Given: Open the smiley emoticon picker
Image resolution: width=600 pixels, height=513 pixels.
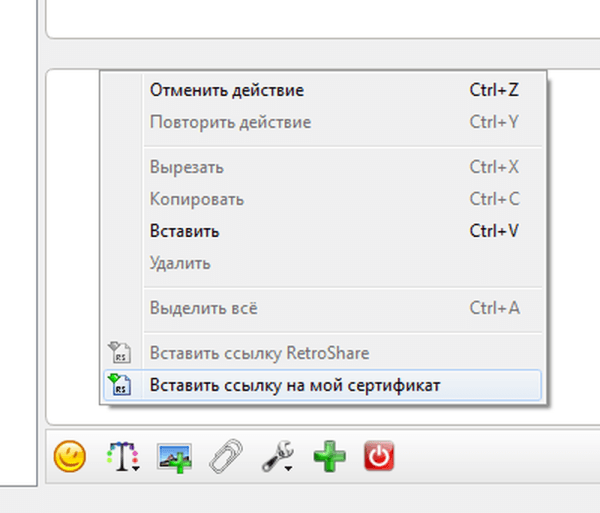Looking at the screenshot, I should point(70,457).
